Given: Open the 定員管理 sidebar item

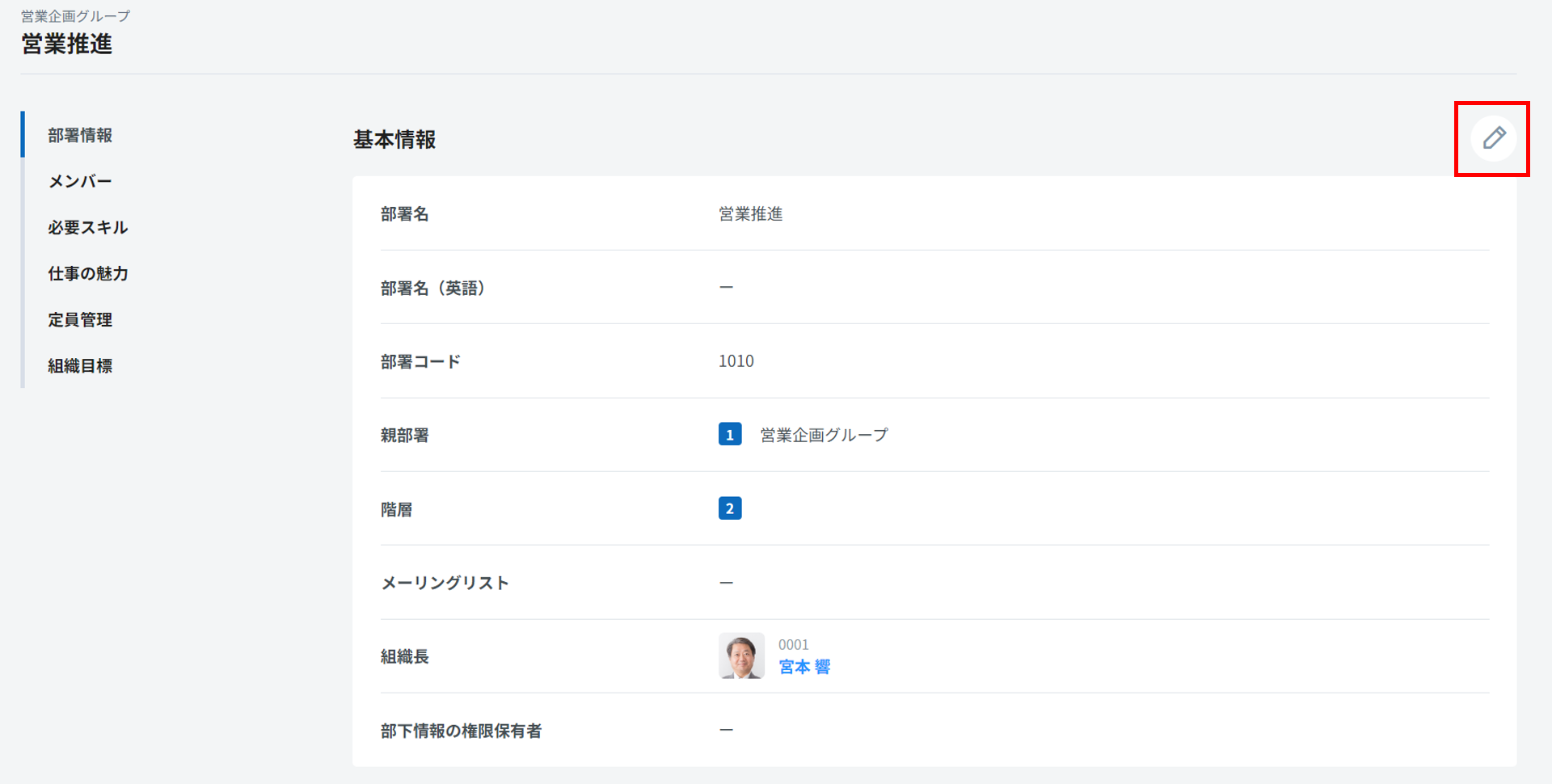Looking at the screenshot, I should pos(80,319).
